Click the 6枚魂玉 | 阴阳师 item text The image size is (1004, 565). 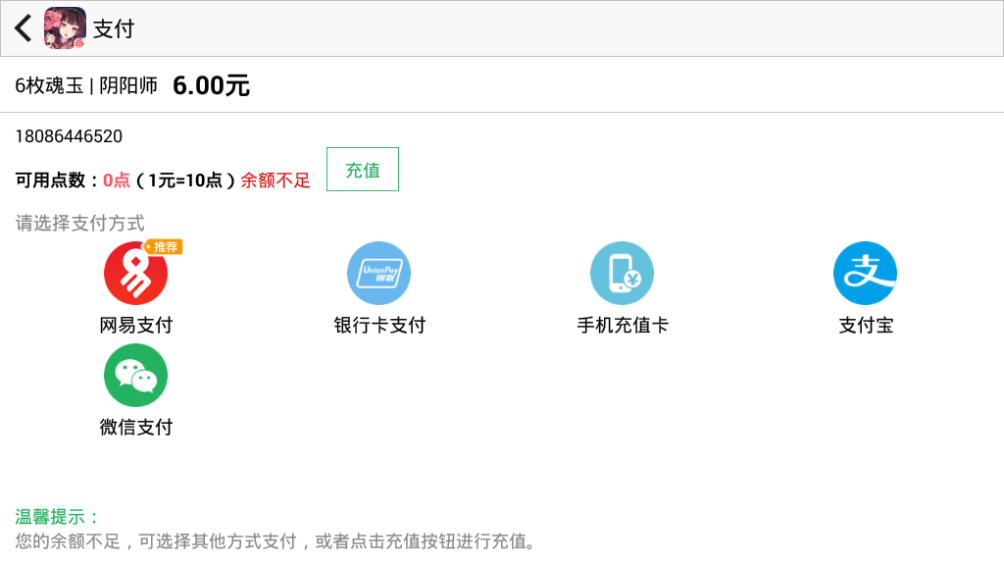click(x=86, y=86)
